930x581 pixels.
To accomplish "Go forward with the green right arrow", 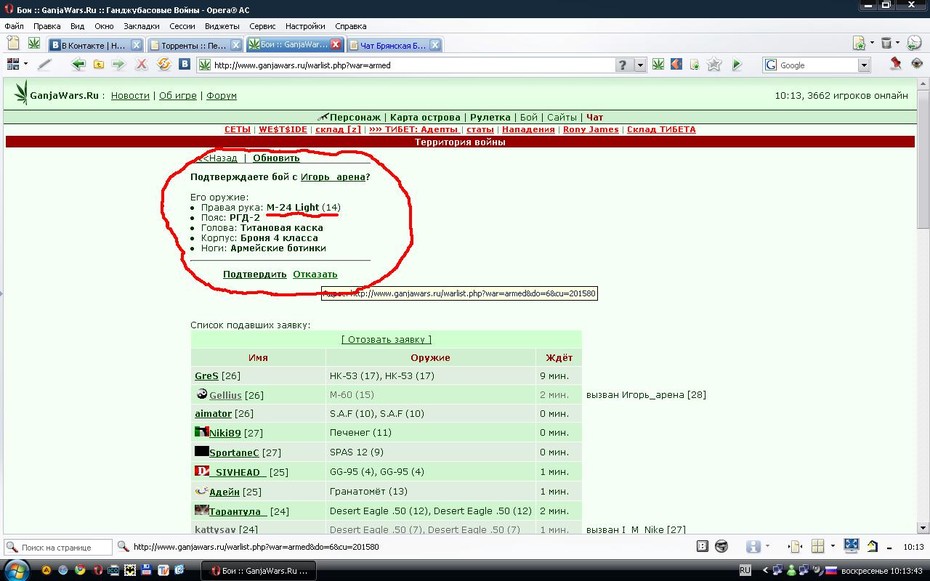I will coord(119,65).
